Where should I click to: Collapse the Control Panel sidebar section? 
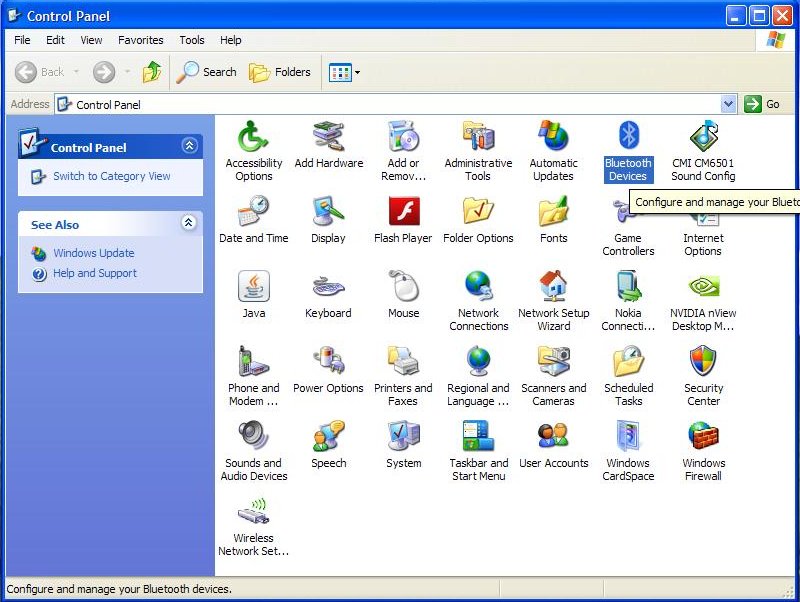tap(189, 146)
